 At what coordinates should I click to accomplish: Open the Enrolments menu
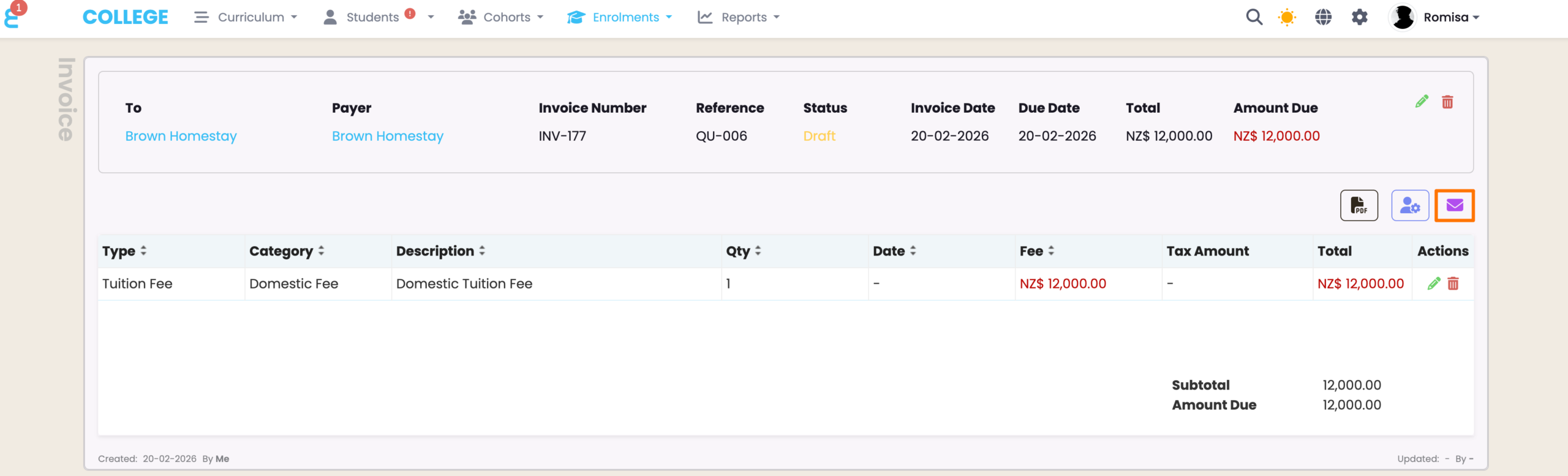tap(619, 17)
